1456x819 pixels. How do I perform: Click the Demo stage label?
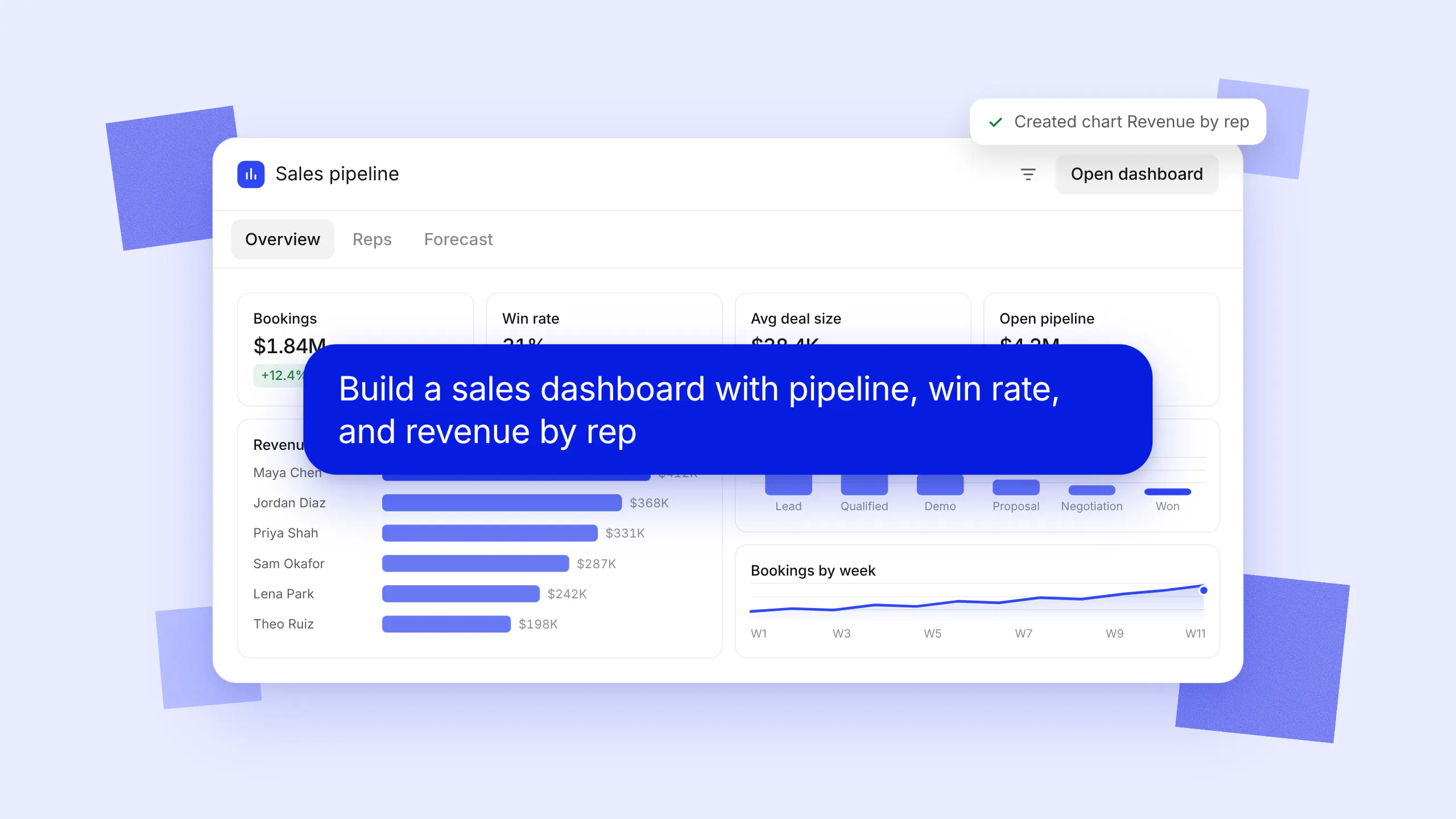[x=940, y=506]
